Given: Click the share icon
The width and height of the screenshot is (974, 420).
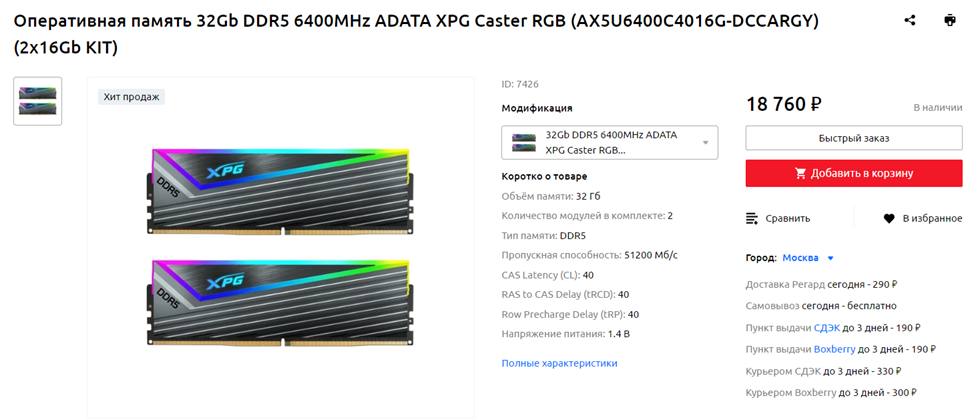Looking at the screenshot, I should coord(910,21).
